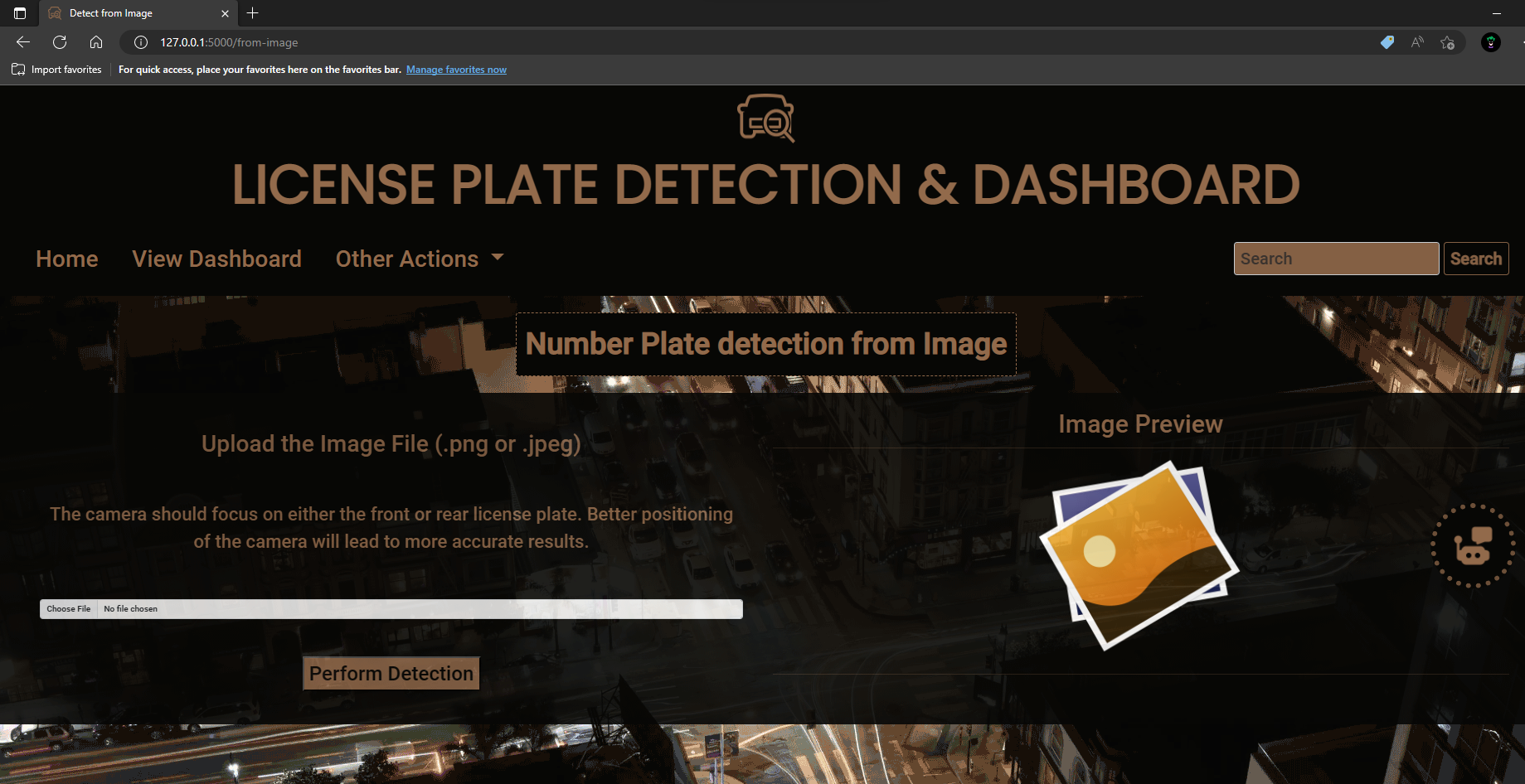Viewport: 1525px width, 784px height.
Task: Switch to the Detect from Image tab
Action: (124, 13)
